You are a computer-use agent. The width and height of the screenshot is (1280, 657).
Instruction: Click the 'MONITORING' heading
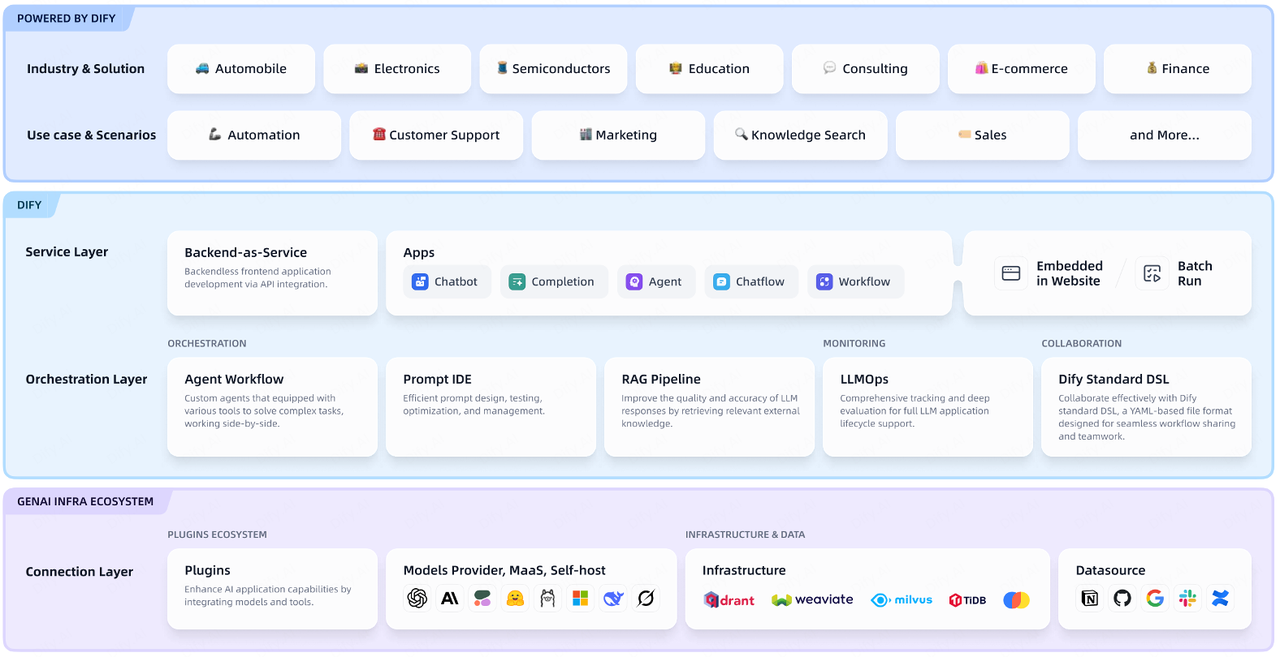[x=854, y=343]
